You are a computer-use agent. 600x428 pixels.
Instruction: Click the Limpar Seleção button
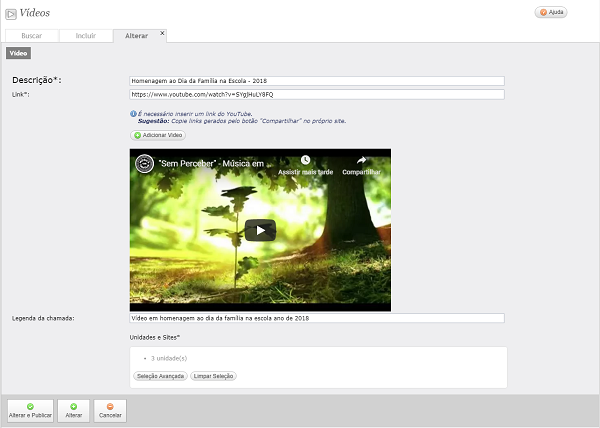213,376
